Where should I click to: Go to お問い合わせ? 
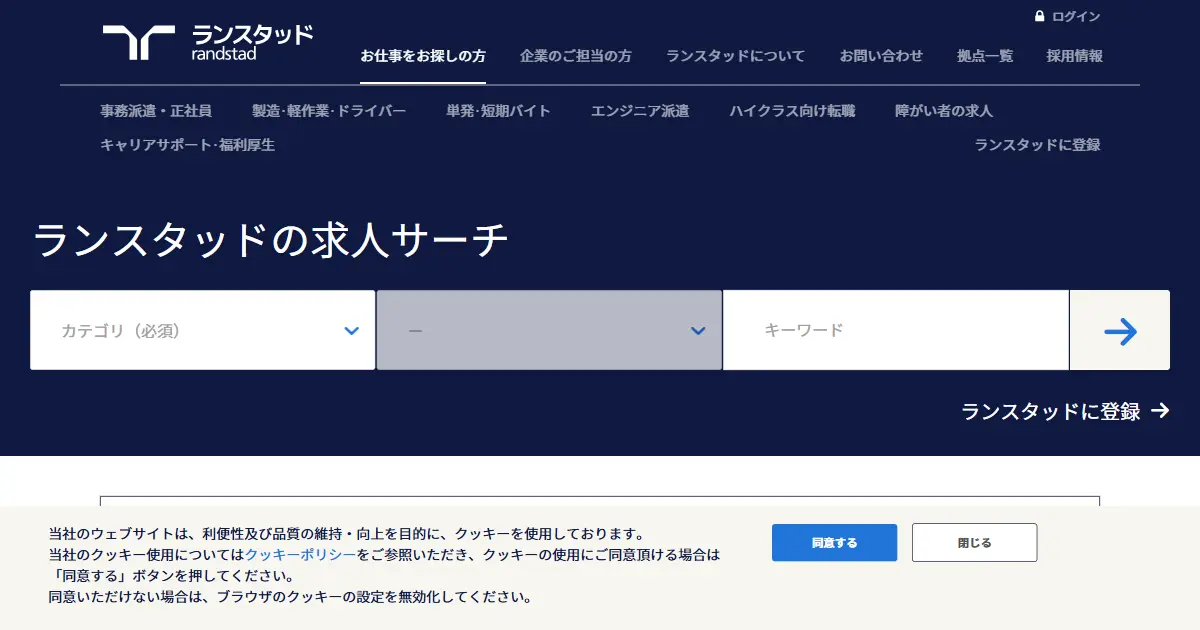click(x=881, y=56)
